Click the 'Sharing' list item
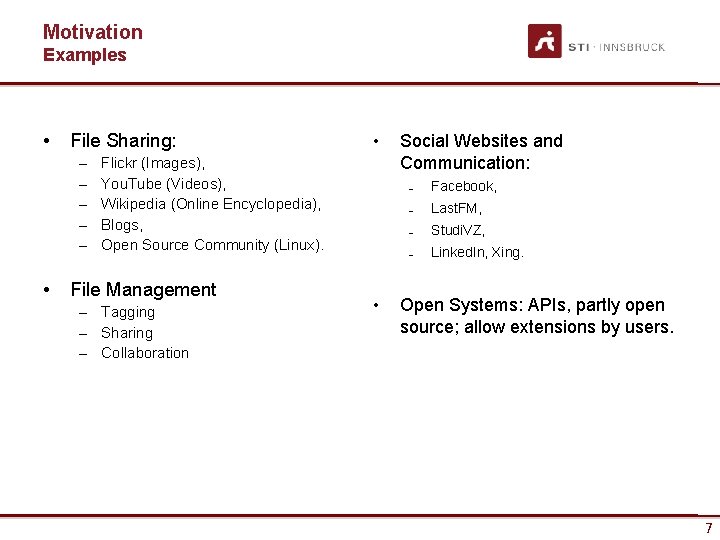720x540 pixels. coord(127,333)
